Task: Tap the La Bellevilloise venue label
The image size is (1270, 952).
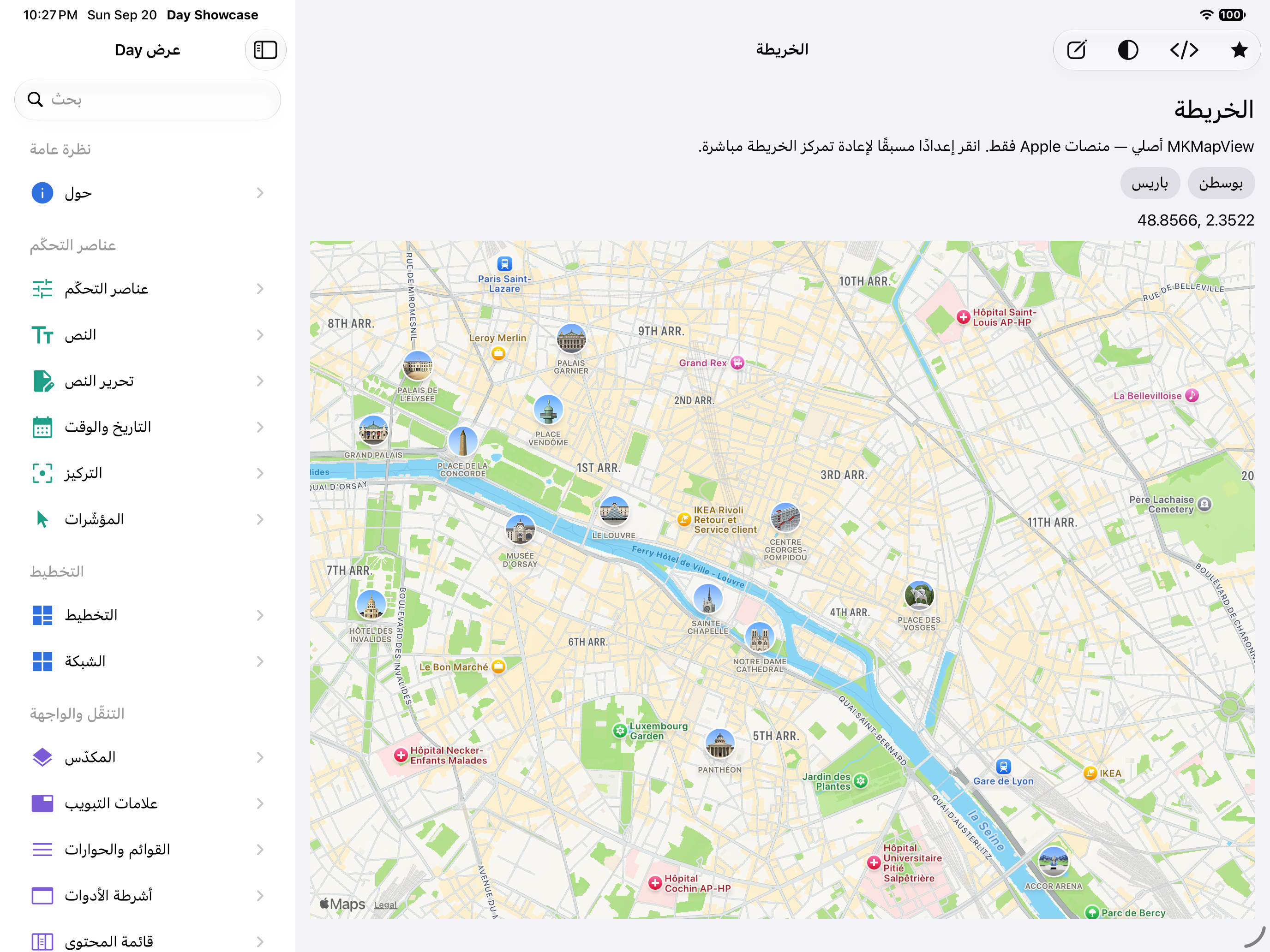Action: pyautogui.click(x=1147, y=396)
